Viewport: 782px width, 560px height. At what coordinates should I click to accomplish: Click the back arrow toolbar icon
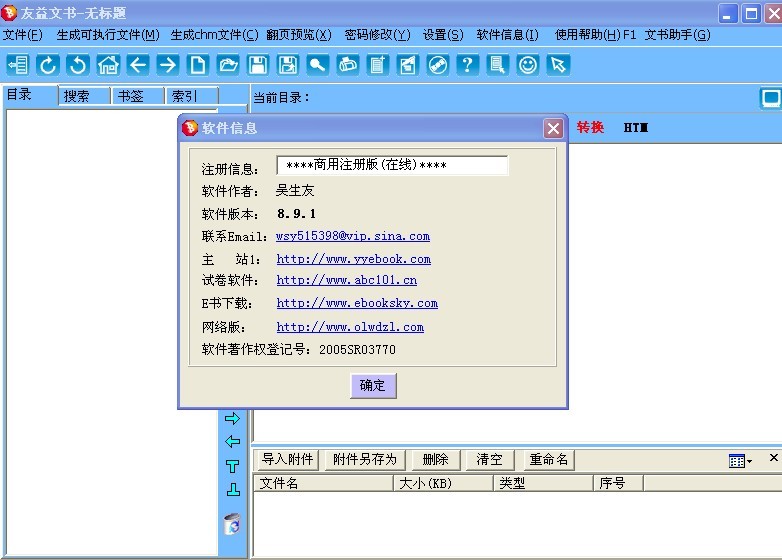[x=138, y=65]
